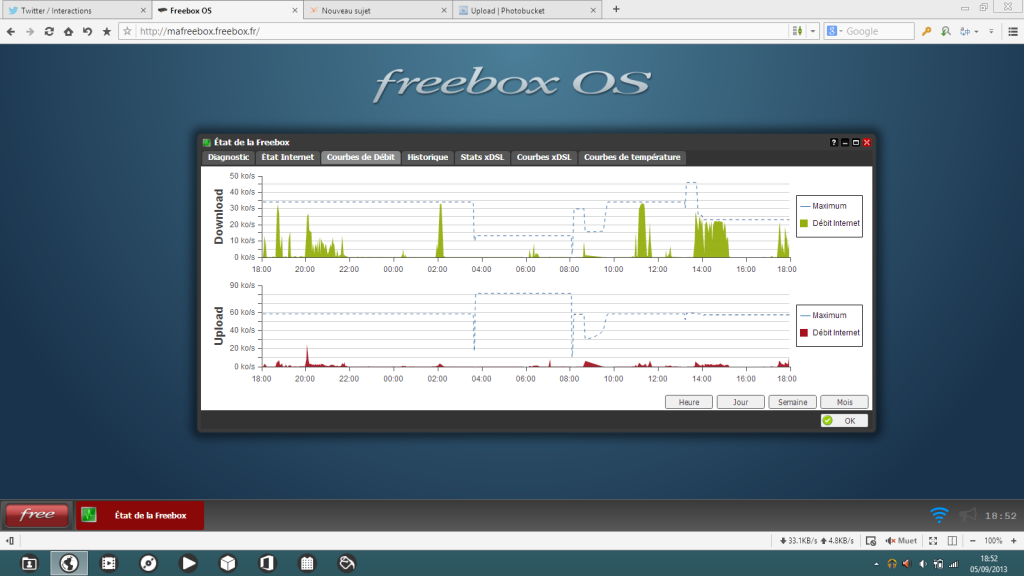The width and height of the screenshot is (1024, 576).
Task: Open the Courbes xDSL tab
Action: point(544,157)
